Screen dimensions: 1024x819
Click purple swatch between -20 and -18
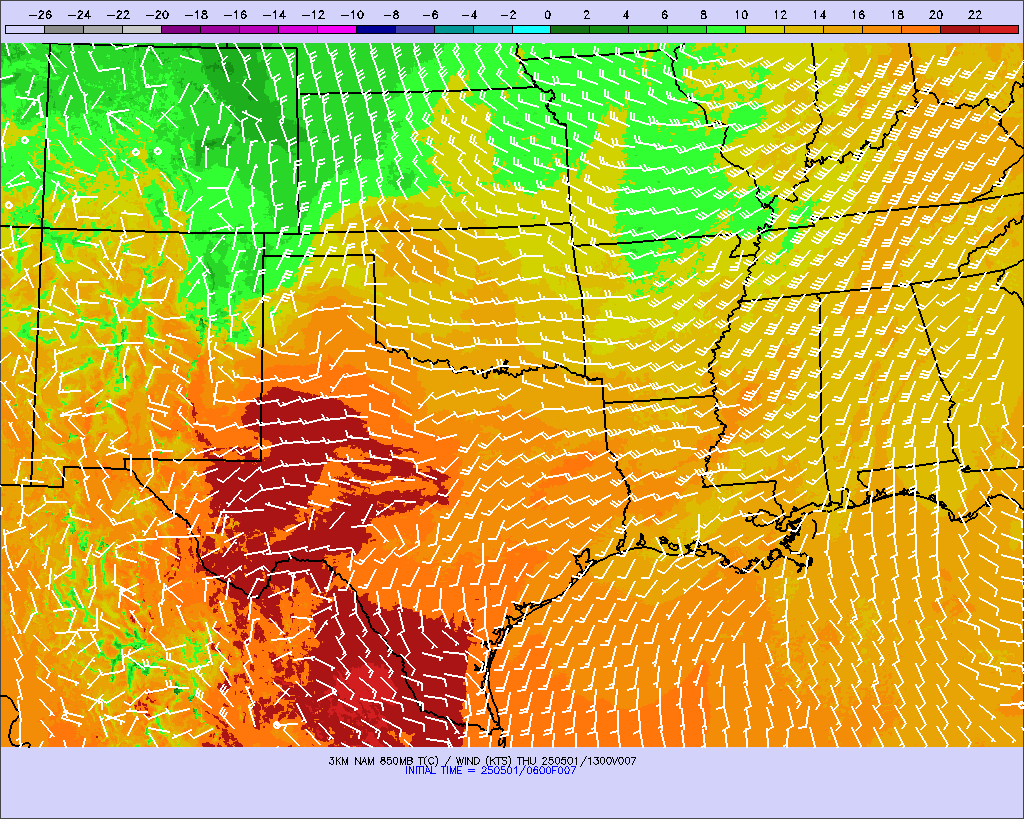click(x=181, y=29)
